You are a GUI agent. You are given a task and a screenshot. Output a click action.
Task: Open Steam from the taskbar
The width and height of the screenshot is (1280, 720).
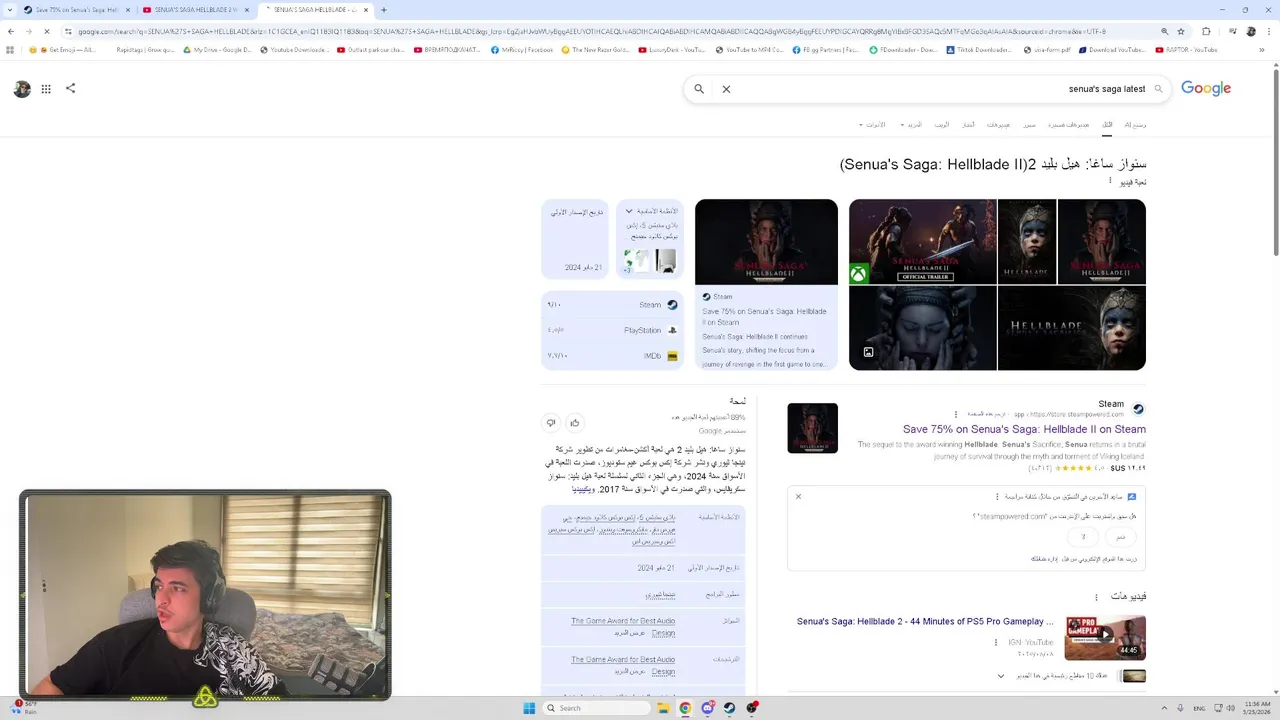730,708
